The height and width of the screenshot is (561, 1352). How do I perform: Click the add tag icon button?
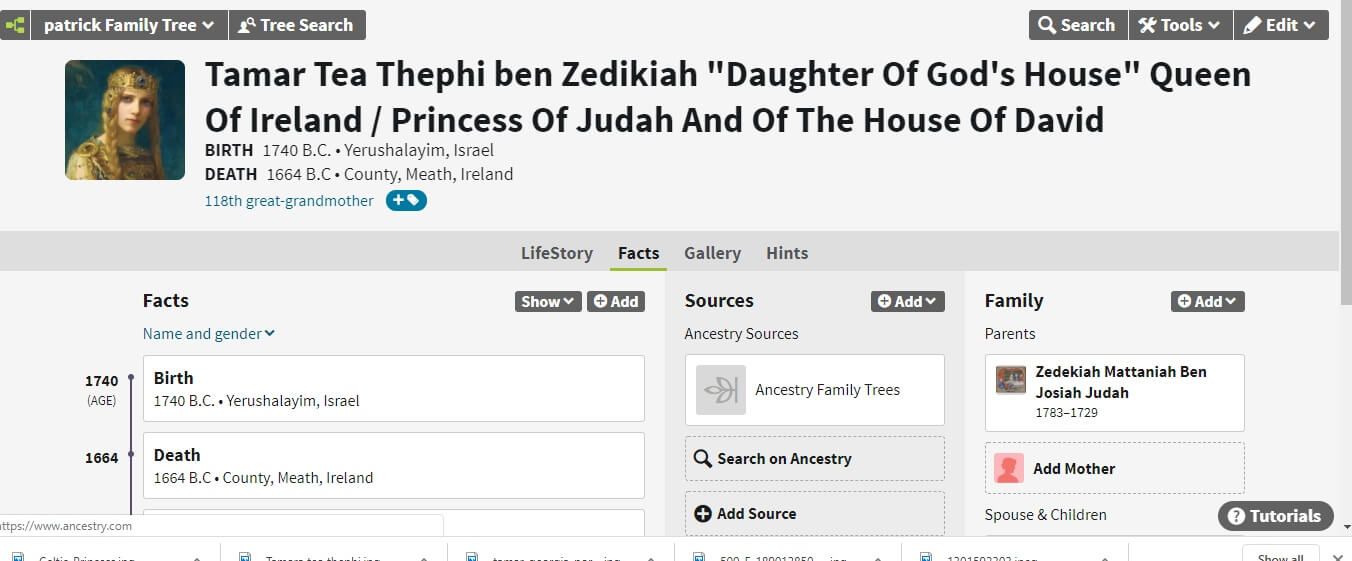click(x=406, y=201)
